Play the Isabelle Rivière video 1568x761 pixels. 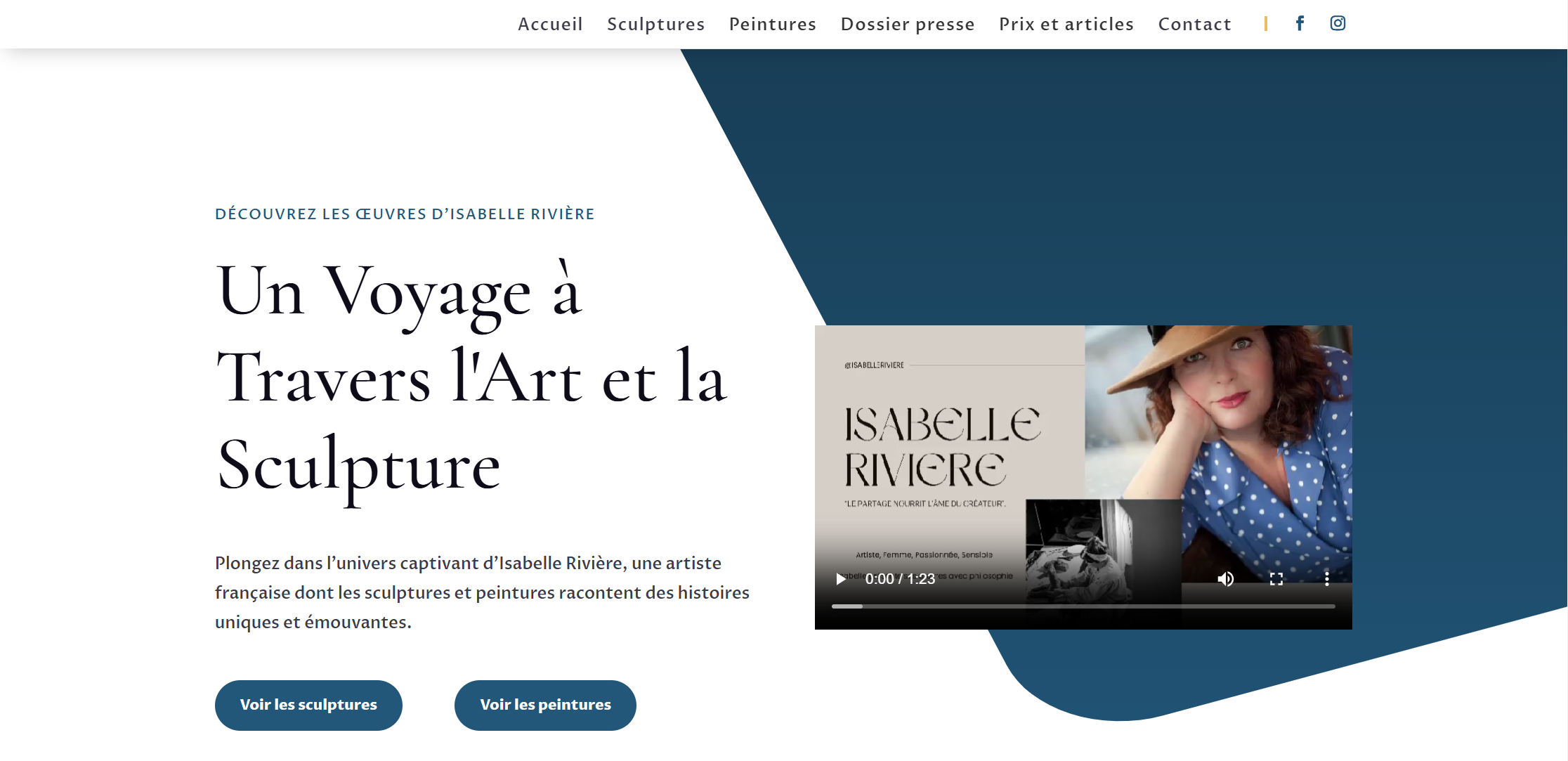tap(840, 579)
